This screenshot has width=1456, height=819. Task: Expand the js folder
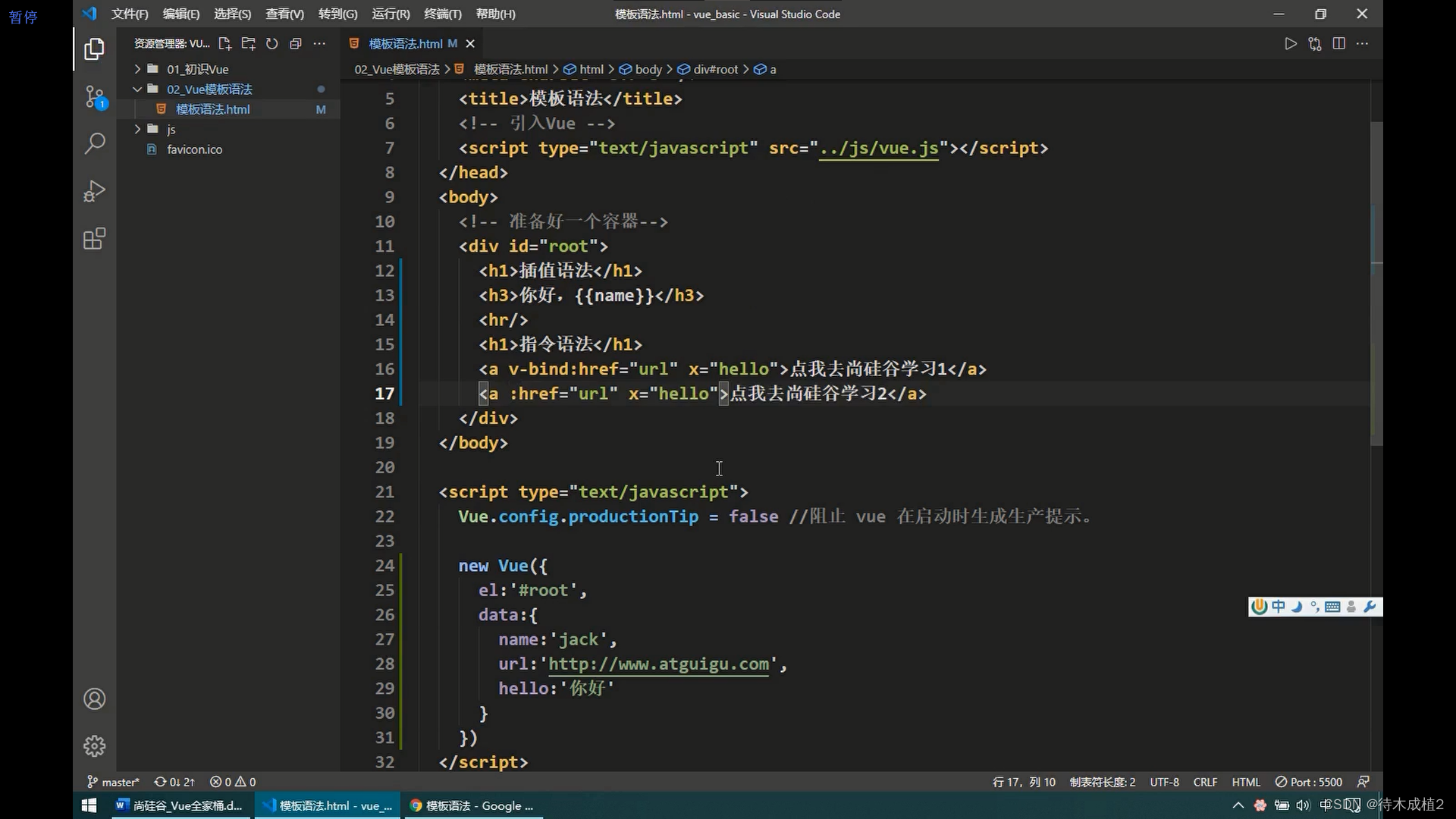[227, 130]
